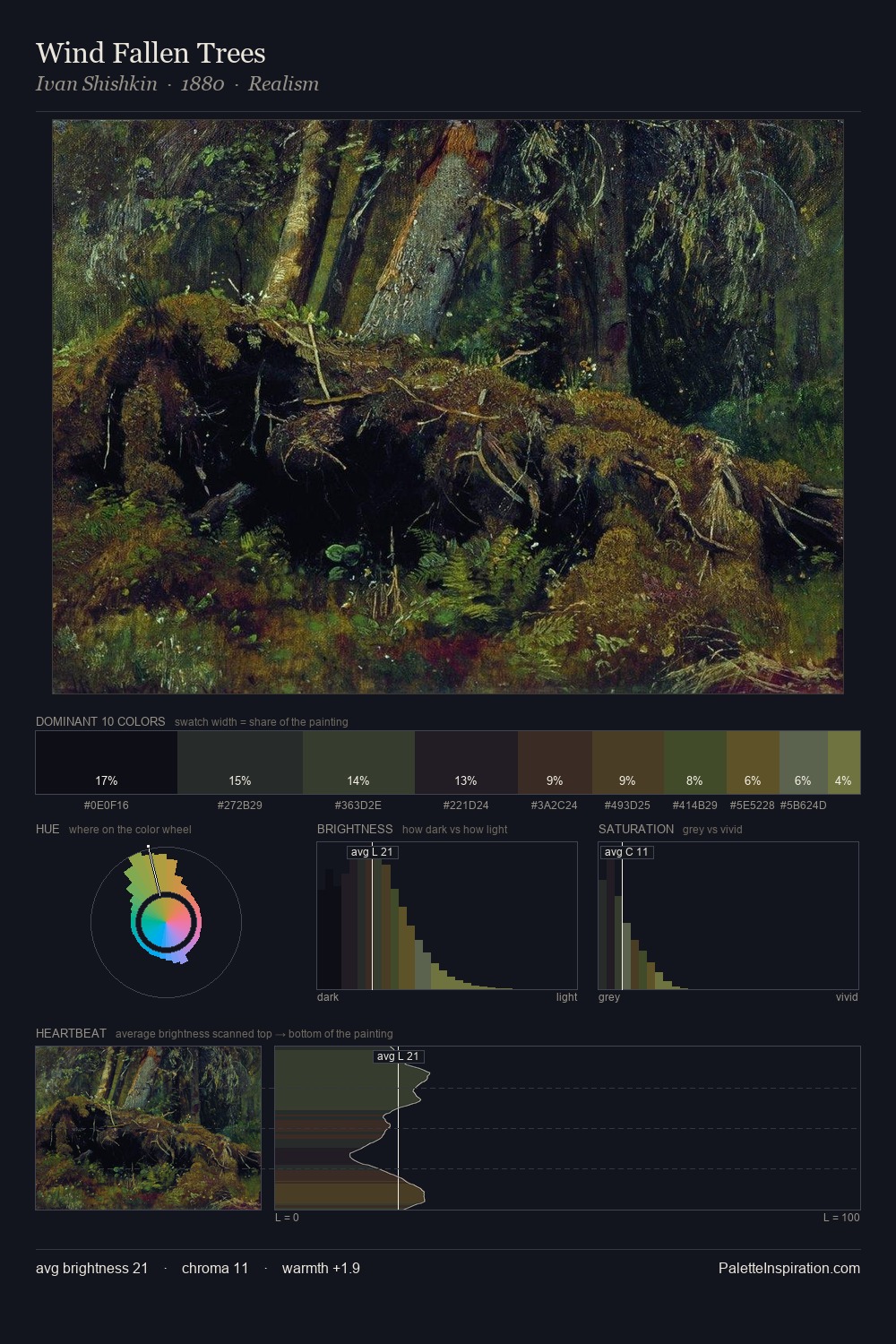The image size is (896, 1344).
Task: Pick the #414B29 green swatch showing 8%
Action: tap(695, 762)
